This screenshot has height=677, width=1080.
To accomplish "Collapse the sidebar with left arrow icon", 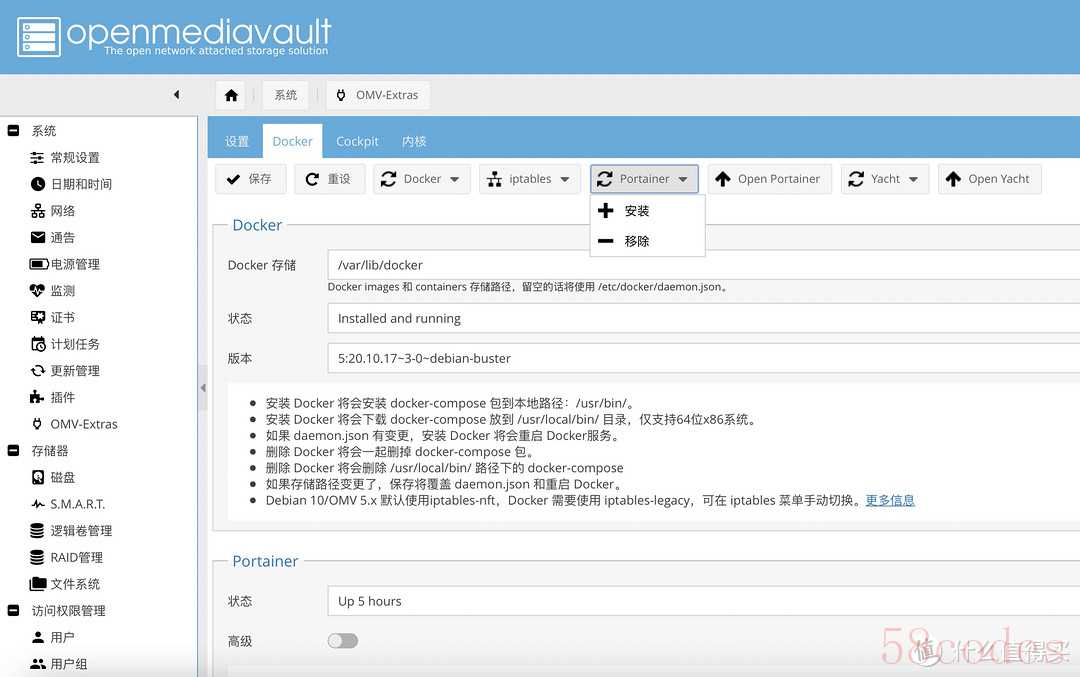I will 176,94.
